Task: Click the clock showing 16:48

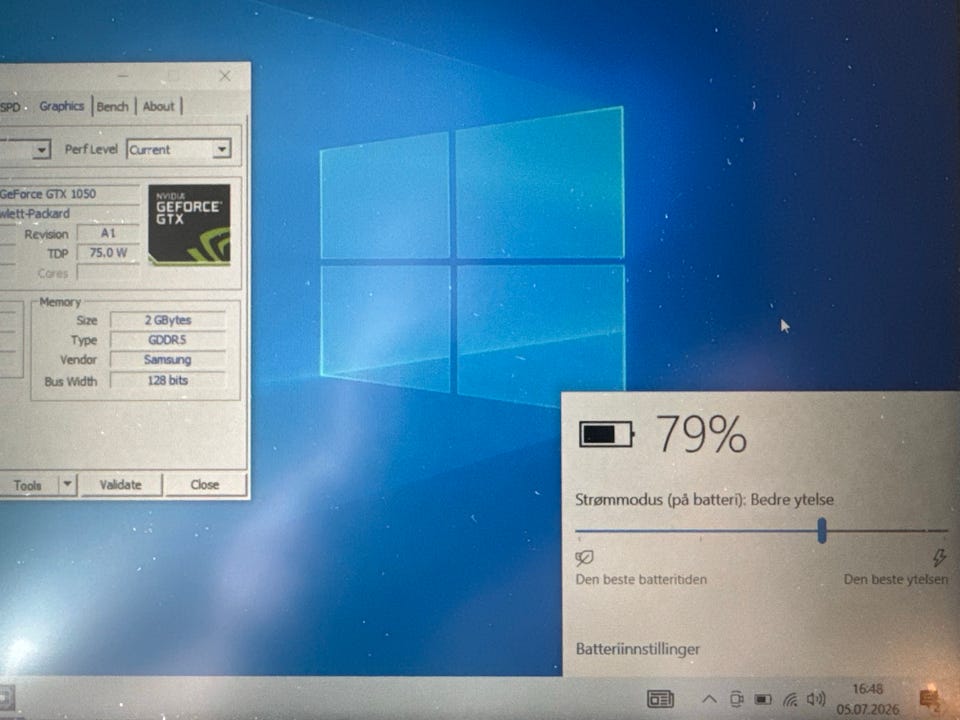Action: pyautogui.click(x=868, y=689)
